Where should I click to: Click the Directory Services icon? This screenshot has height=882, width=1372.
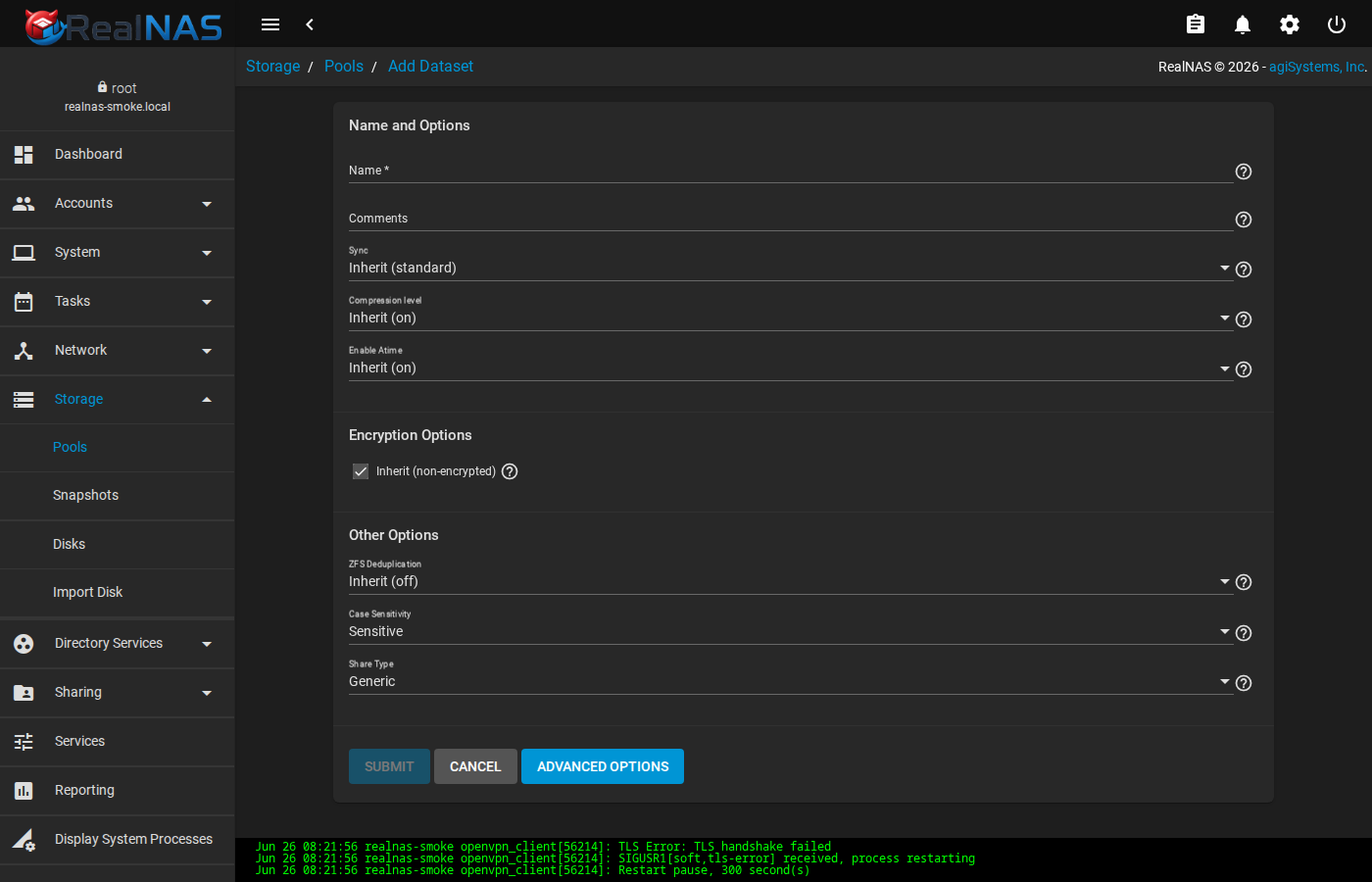[24, 643]
